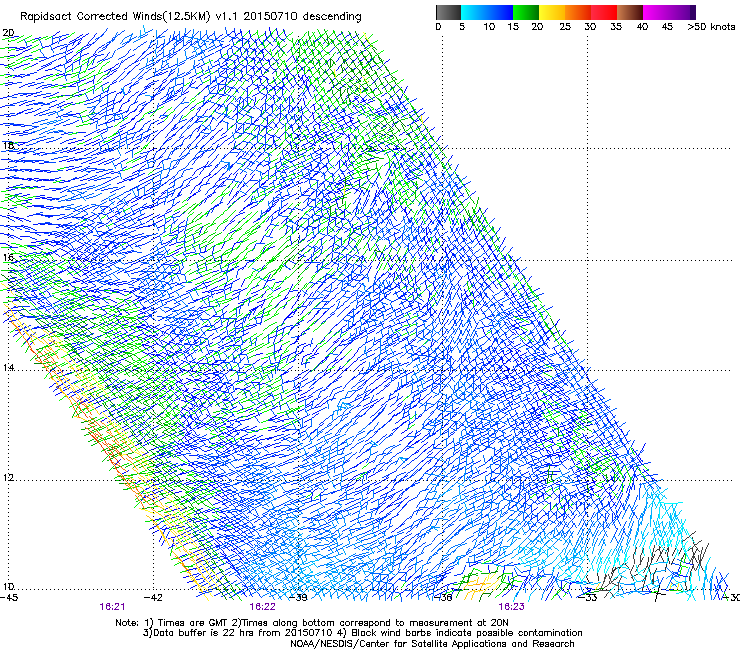740x650 pixels.
Task: Click the purple '16:21' time label
Action: (x=112, y=607)
